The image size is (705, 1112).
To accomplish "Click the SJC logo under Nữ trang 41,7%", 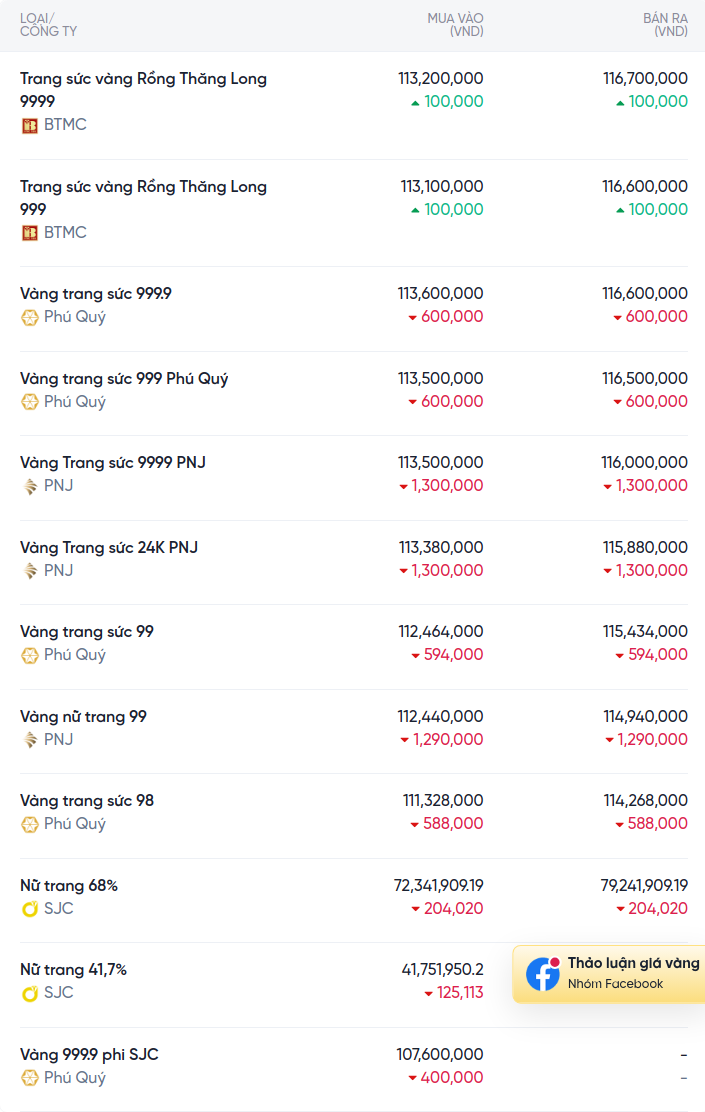I will 30,993.
